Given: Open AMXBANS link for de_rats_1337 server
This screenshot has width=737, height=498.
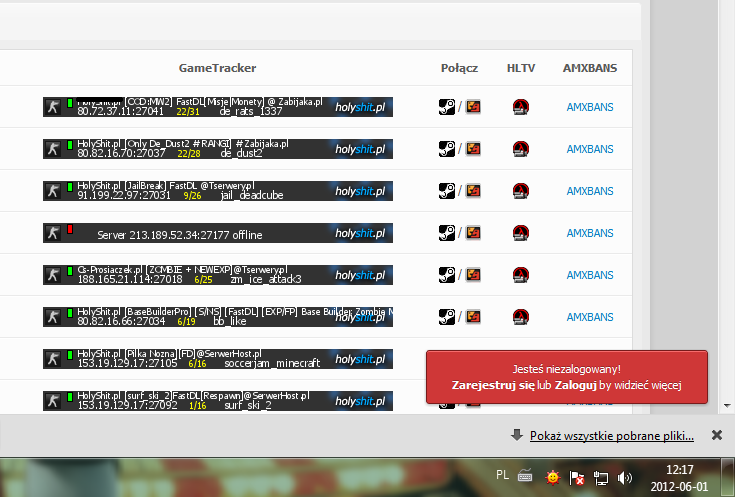Looking at the screenshot, I should pos(590,107).
